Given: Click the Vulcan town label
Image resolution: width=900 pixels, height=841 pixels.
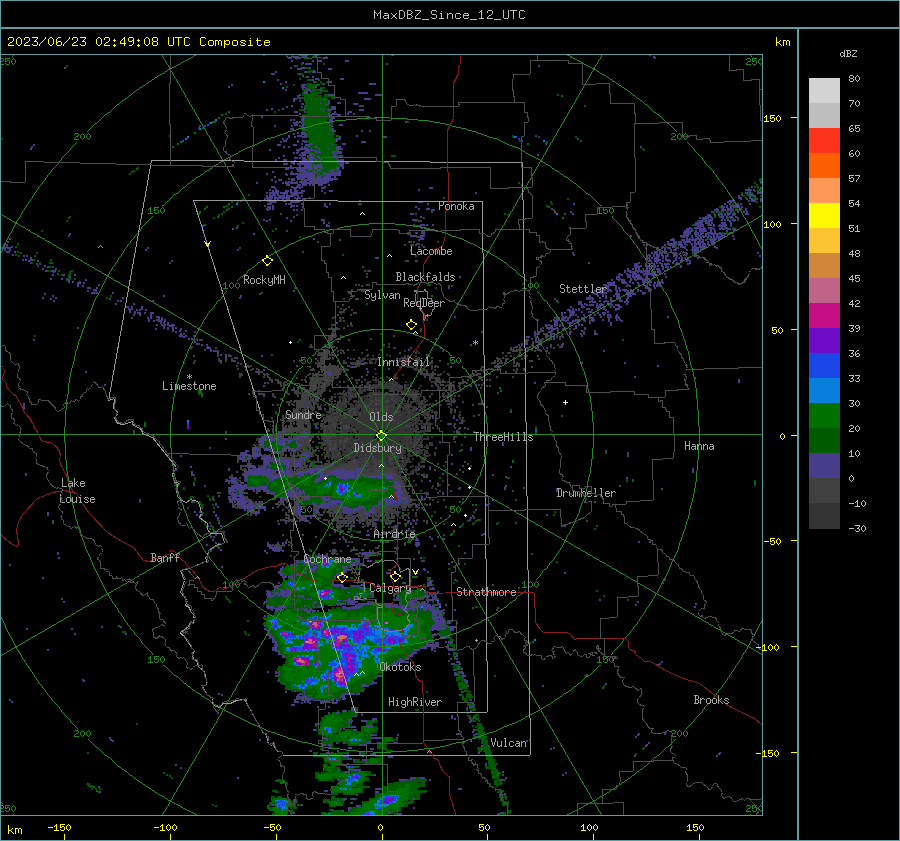Looking at the screenshot, I should coord(509,743).
